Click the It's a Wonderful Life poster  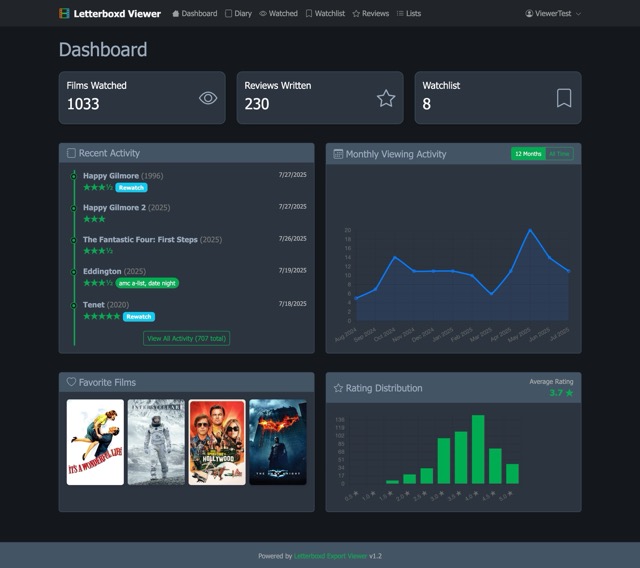click(x=95, y=442)
